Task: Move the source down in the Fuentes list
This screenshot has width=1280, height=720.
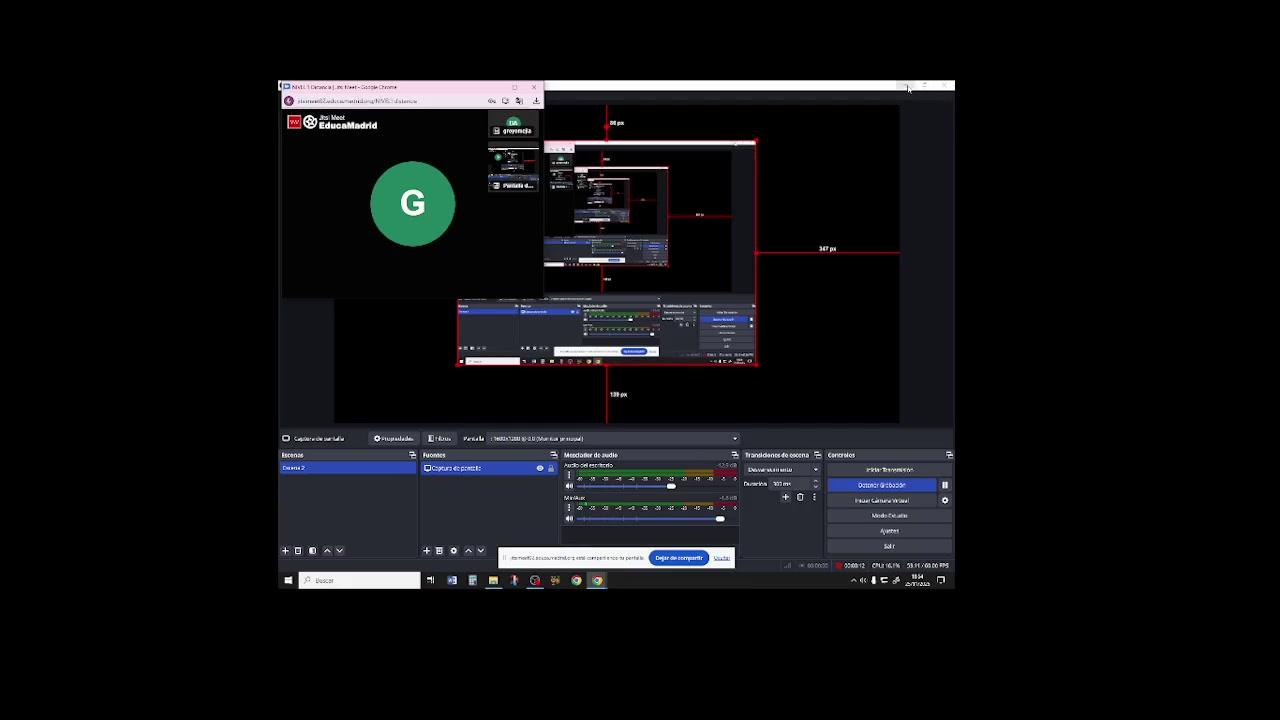Action: pyautogui.click(x=481, y=551)
